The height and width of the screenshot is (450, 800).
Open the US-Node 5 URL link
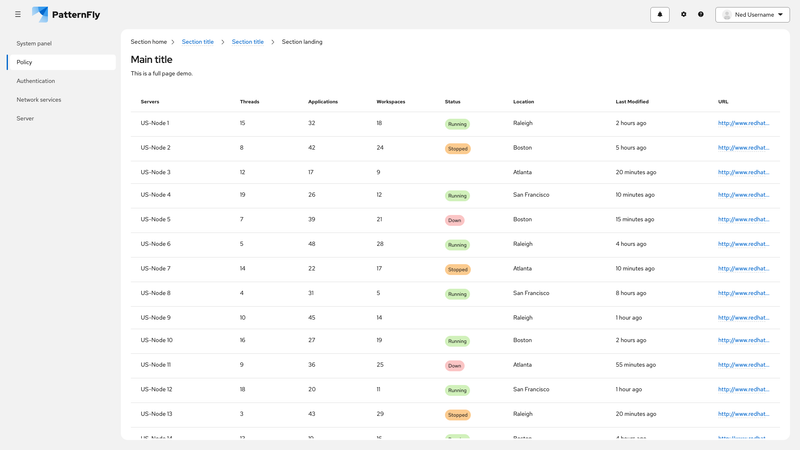coord(743,219)
